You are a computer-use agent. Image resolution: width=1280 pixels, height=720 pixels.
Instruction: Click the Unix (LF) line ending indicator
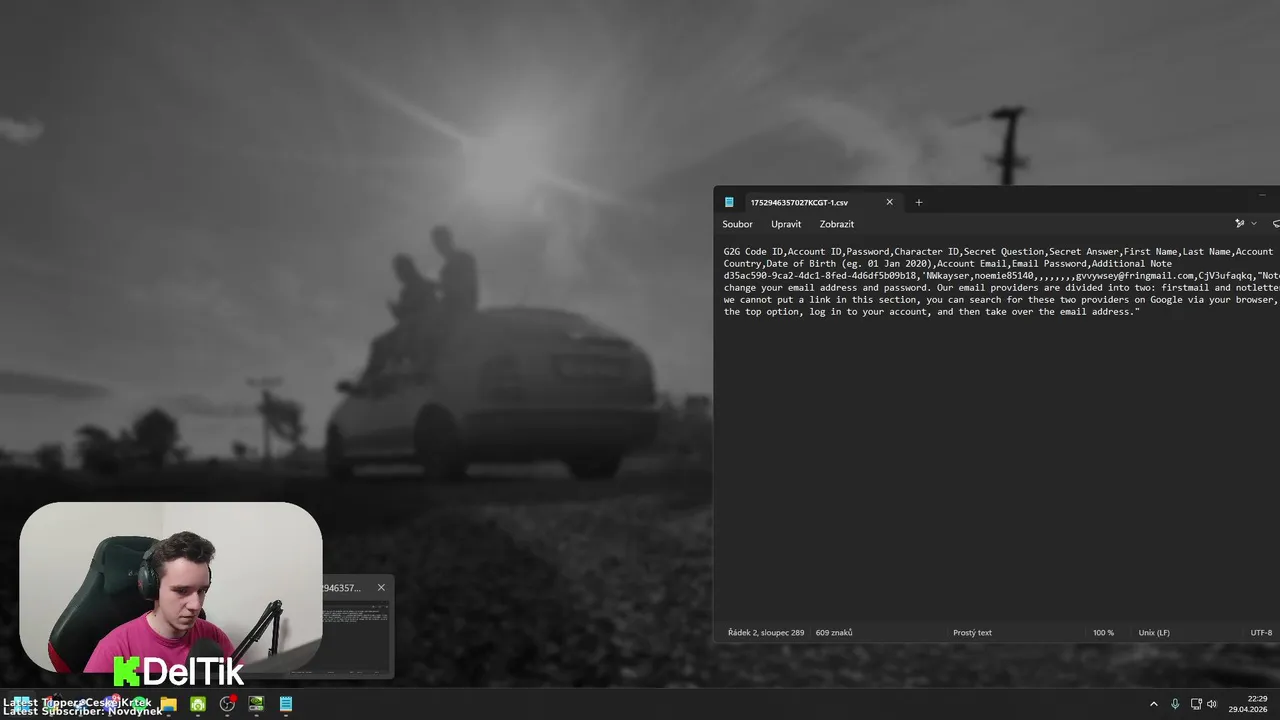tap(1154, 632)
